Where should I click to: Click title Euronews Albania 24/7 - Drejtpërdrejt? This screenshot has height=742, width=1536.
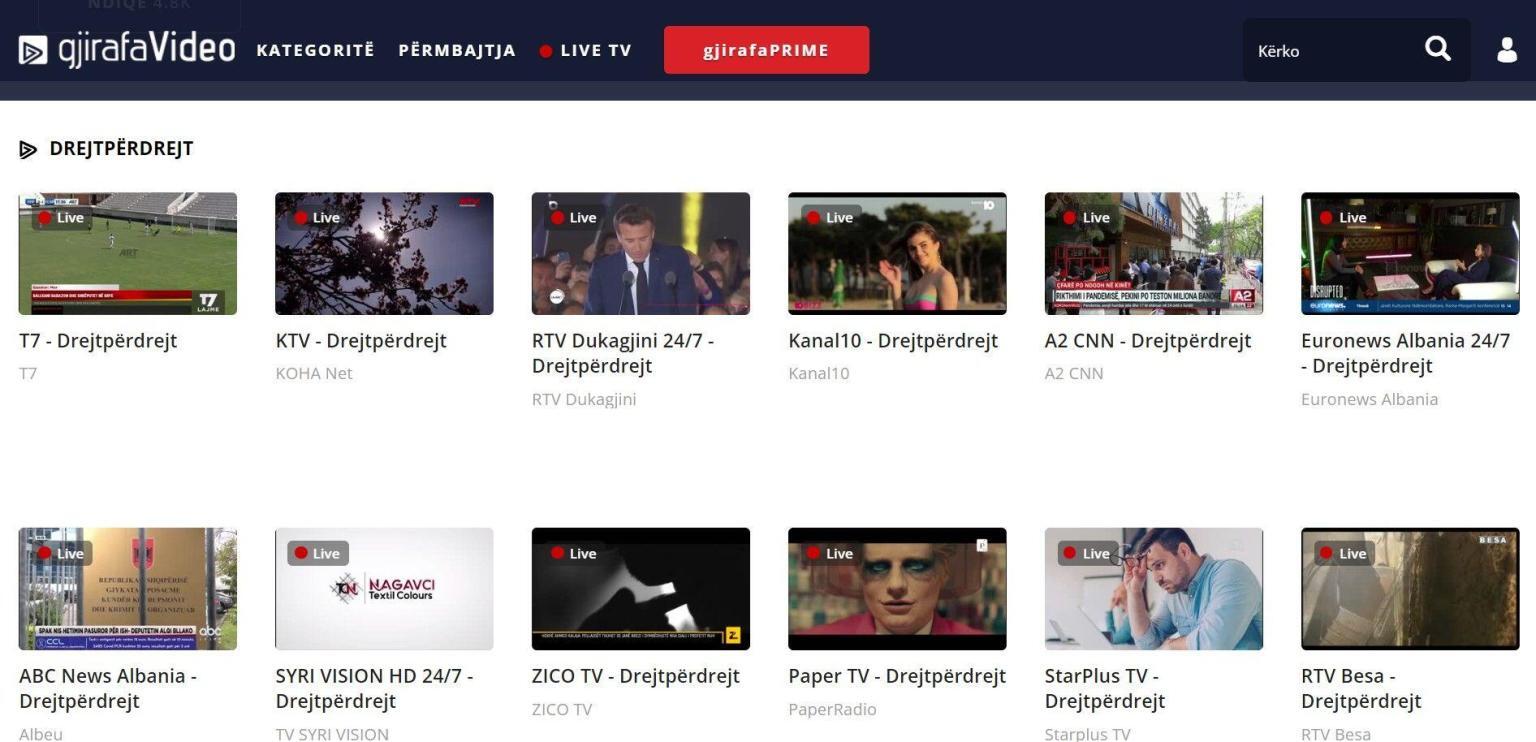pyautogui.click(x=1406, y=353)
